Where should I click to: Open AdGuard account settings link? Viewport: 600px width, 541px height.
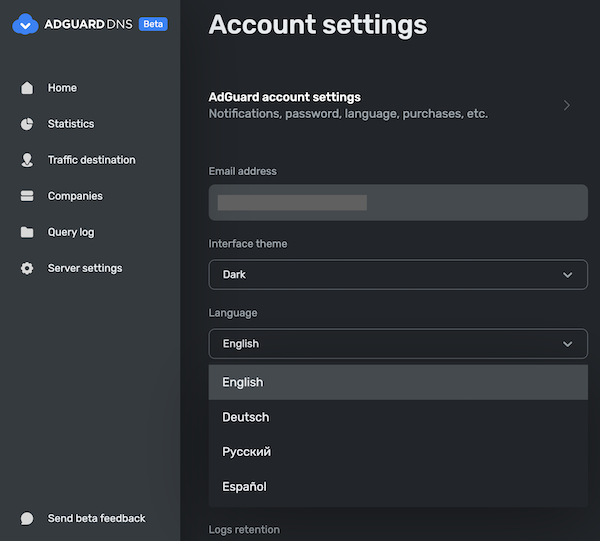[389, 105]
